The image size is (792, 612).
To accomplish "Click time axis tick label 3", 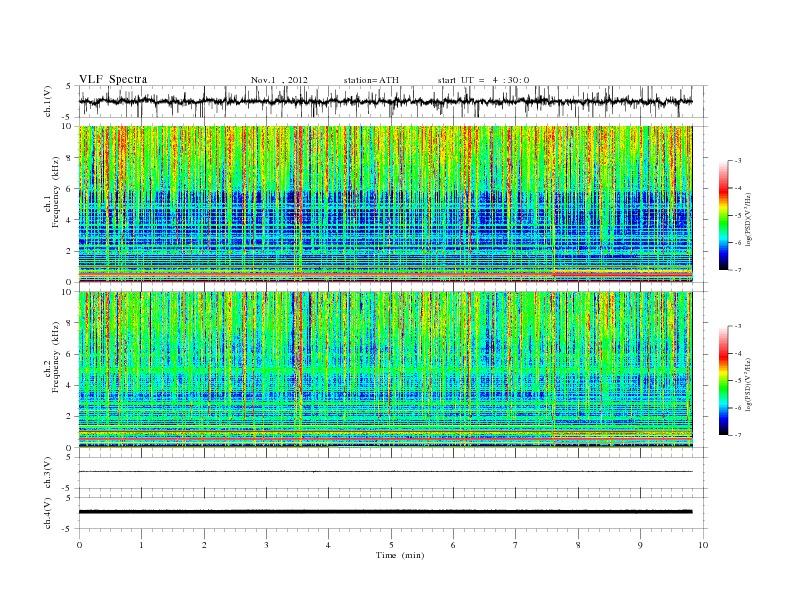I will (266, 545).
